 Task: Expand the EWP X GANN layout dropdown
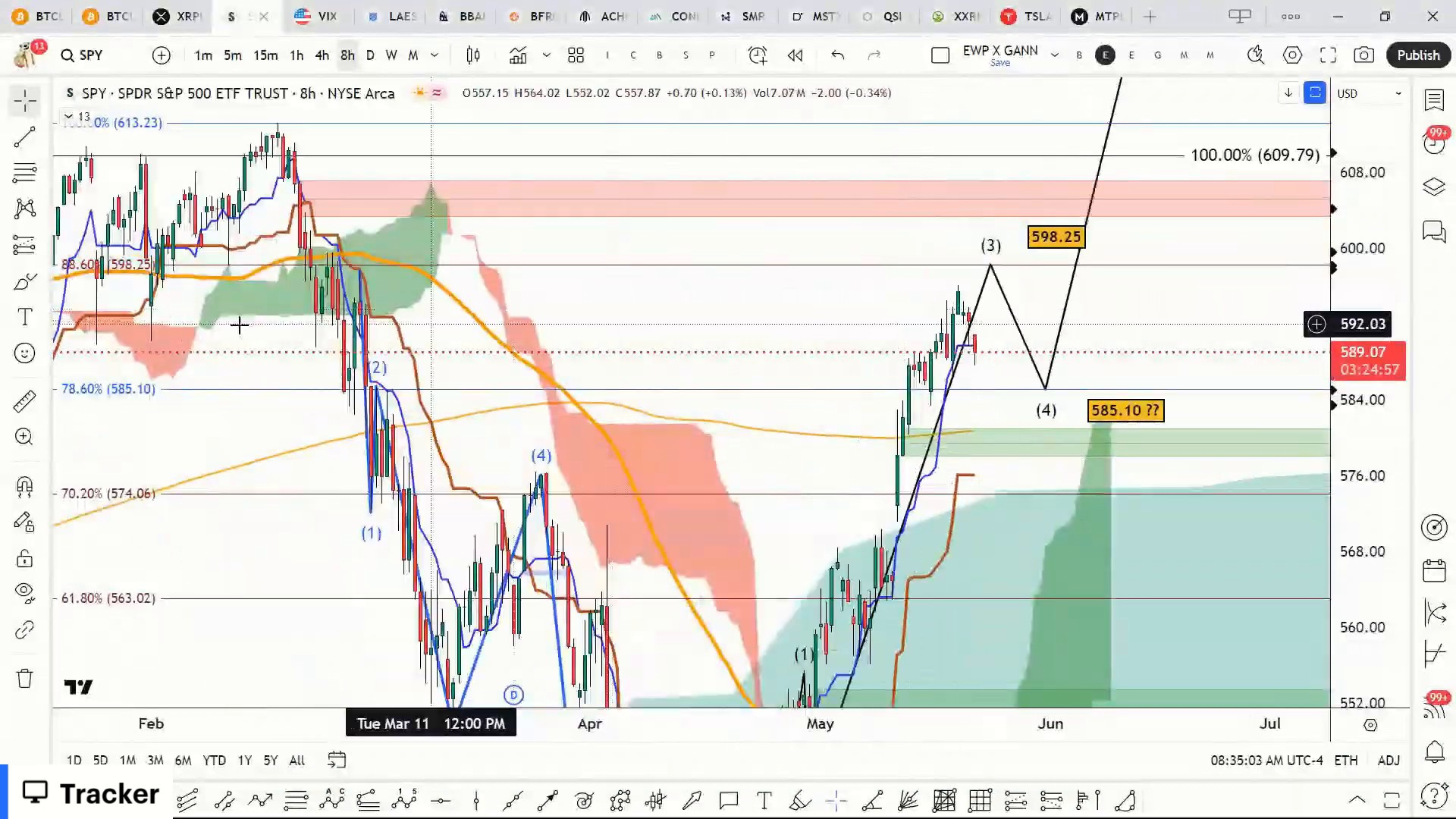pos(1054,55)
